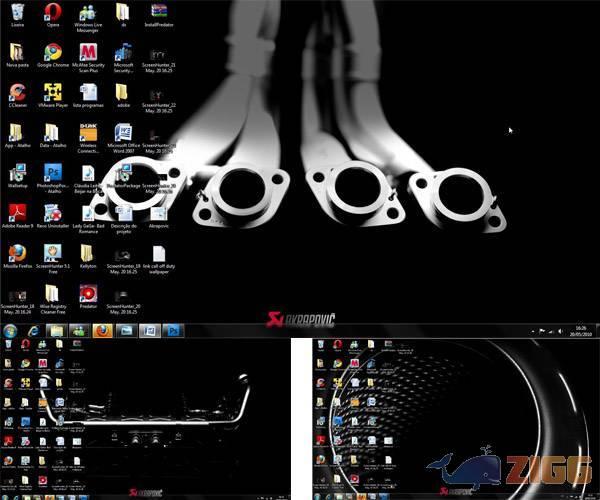Open the Recycle Bin (Lixeira) icon
Image resolution: width=600 pixels, height=500 pixels.
[x=17, y=13]
